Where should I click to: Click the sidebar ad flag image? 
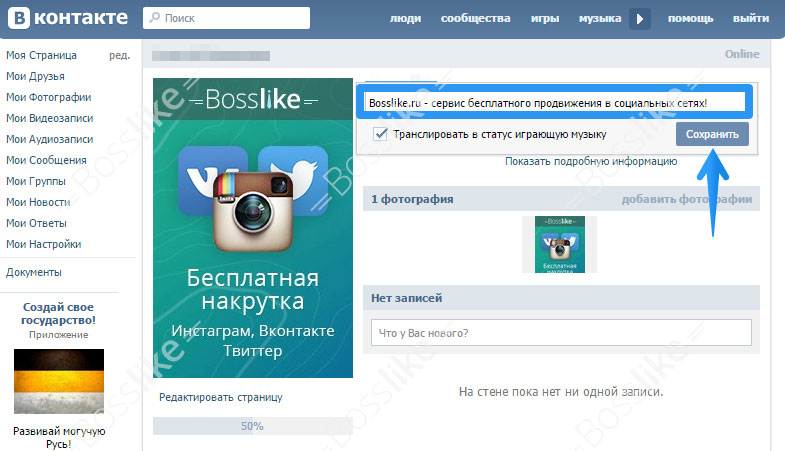point(59,381)
